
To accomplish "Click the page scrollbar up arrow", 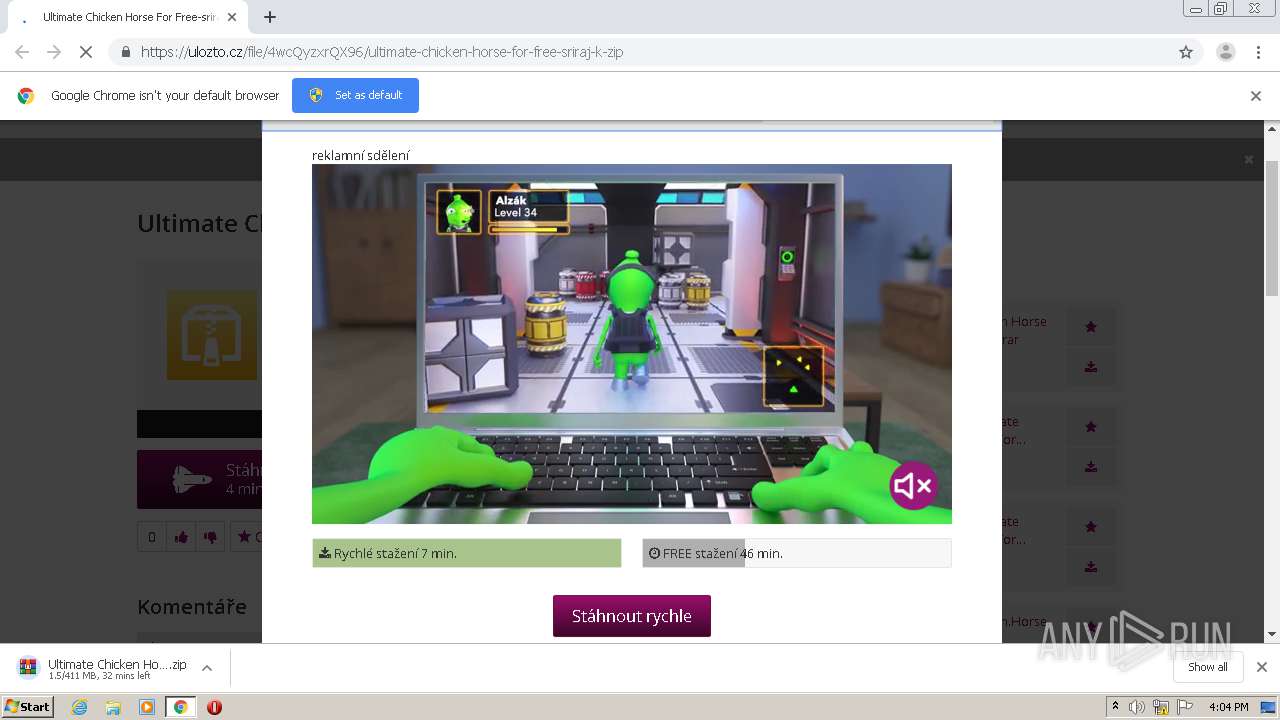I will pos(1272,129).
